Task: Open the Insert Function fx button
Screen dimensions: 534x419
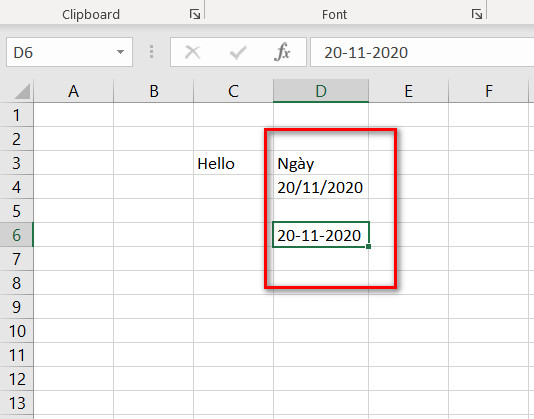Action: pyautogui.click(x=282, y=52)
